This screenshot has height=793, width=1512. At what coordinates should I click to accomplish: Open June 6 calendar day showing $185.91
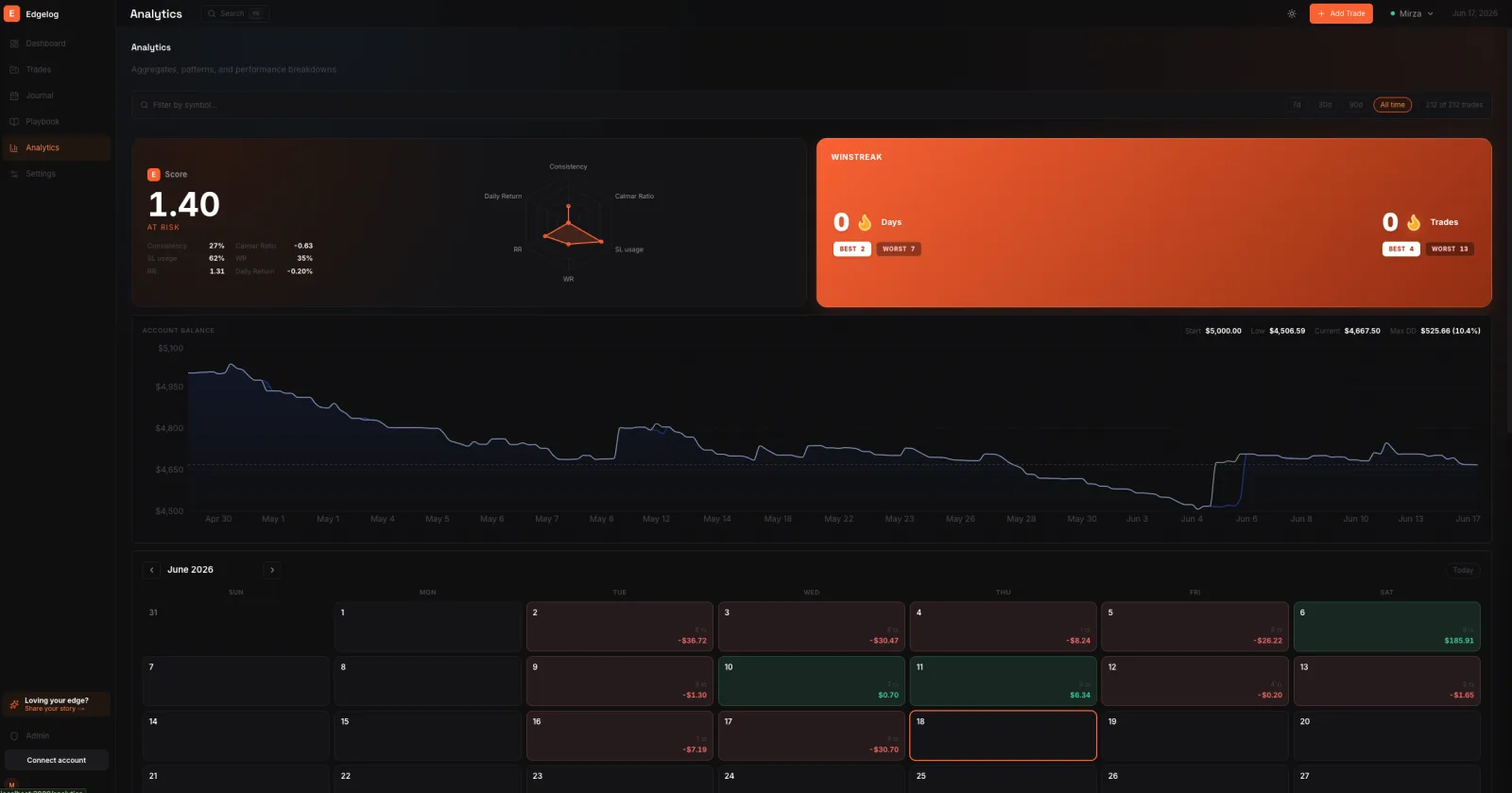tap(1387, 627)
